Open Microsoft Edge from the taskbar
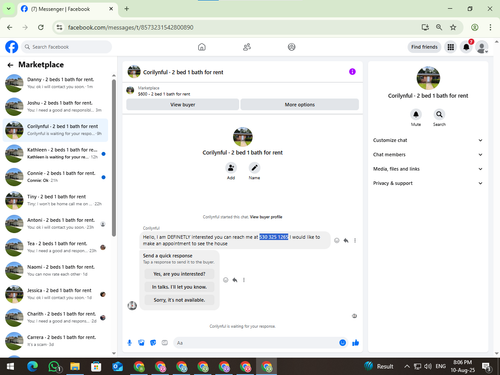The width and height of the screenshot is (500, 375). pos(32,367)
